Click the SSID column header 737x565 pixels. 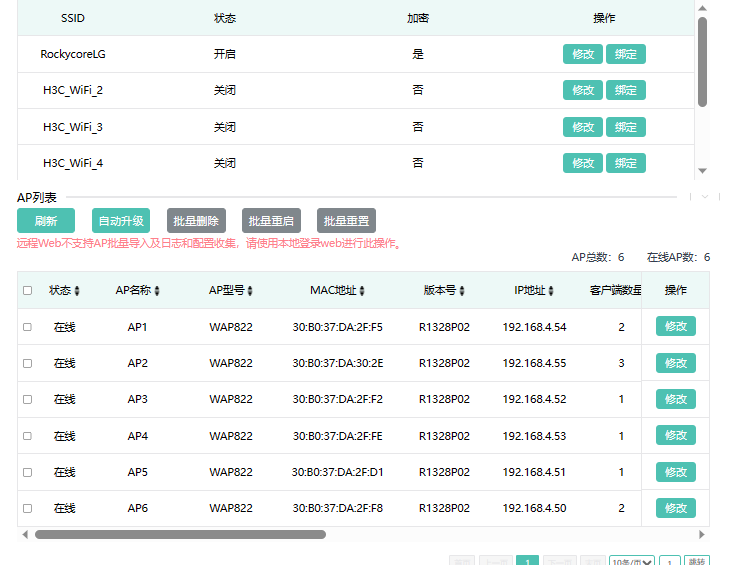pos(73,18)
